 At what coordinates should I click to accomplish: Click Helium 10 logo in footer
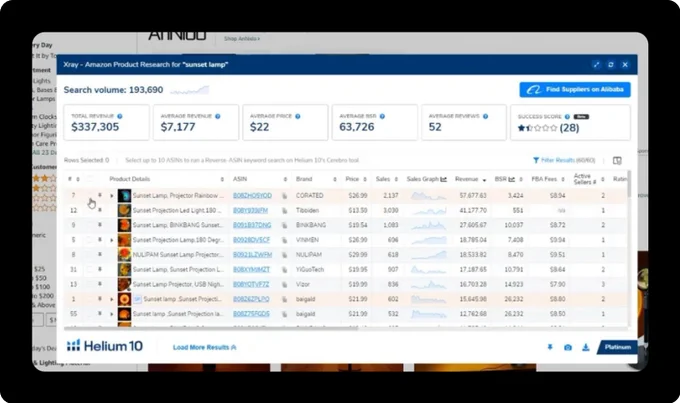(105, 346)
